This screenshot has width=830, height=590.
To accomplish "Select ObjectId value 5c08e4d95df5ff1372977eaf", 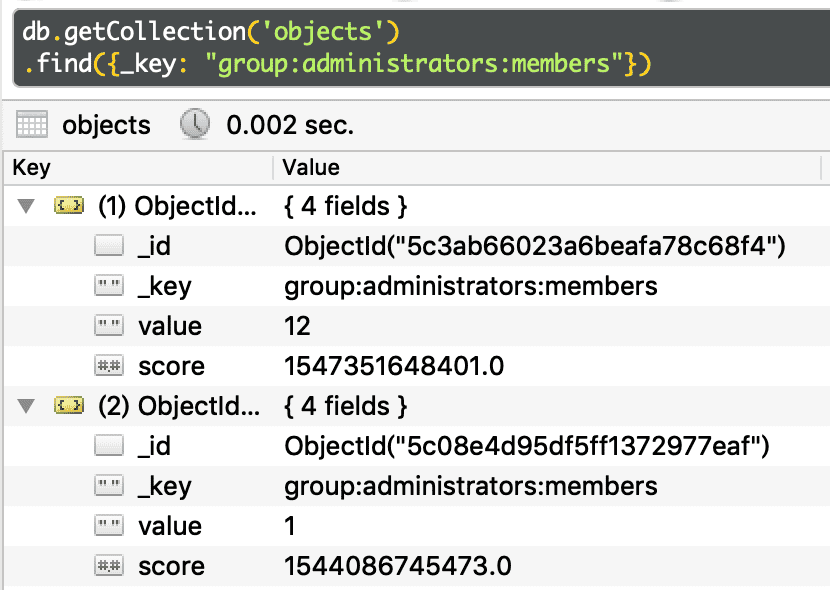I will pos(526,447).
